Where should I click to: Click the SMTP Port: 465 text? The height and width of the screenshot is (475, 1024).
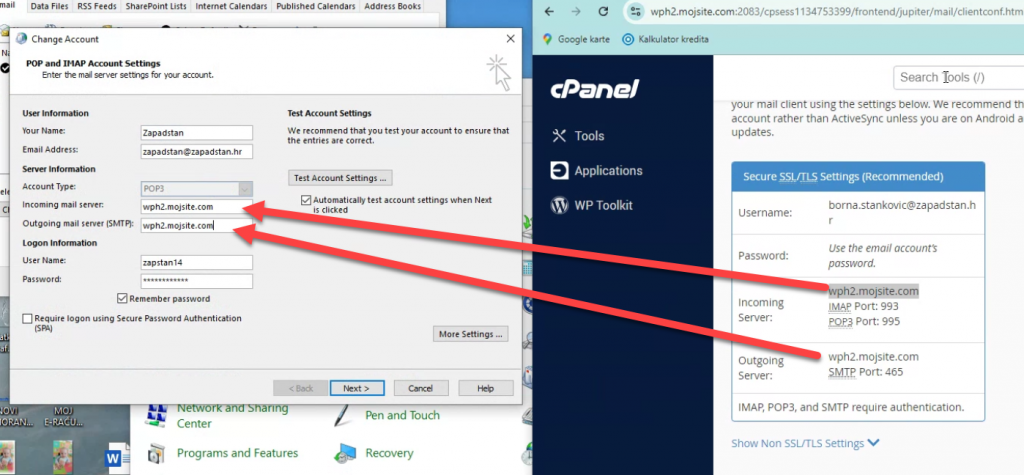click(x=865, y=372)
